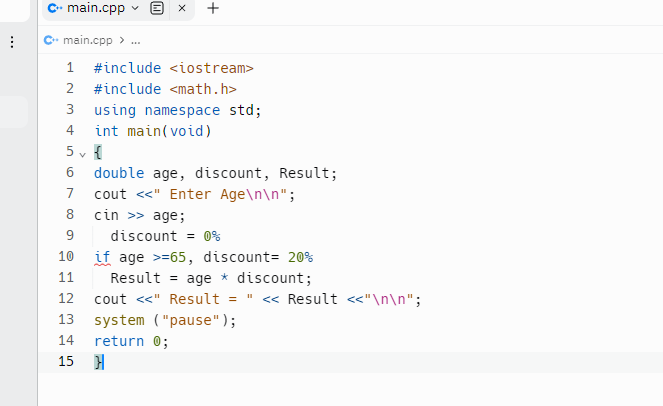Click the C++ icon in main.cpp tab
The width and height of the screenshot is (663, 406).
point(55,8)
